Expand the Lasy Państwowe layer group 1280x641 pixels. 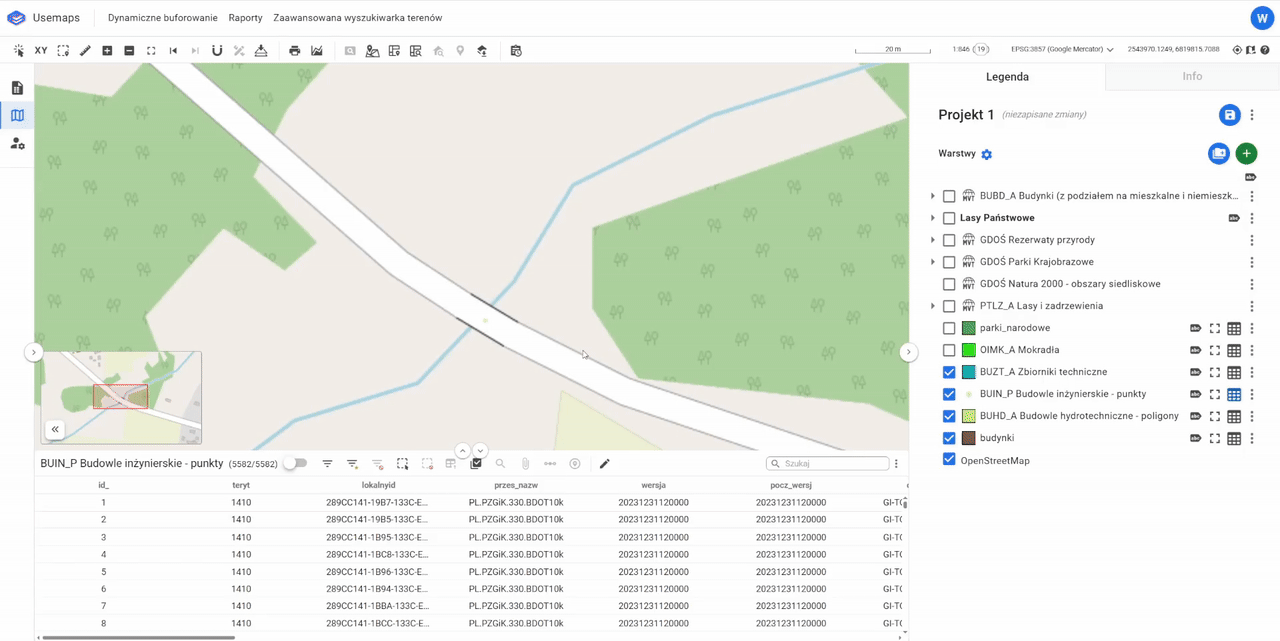point(933,218)
